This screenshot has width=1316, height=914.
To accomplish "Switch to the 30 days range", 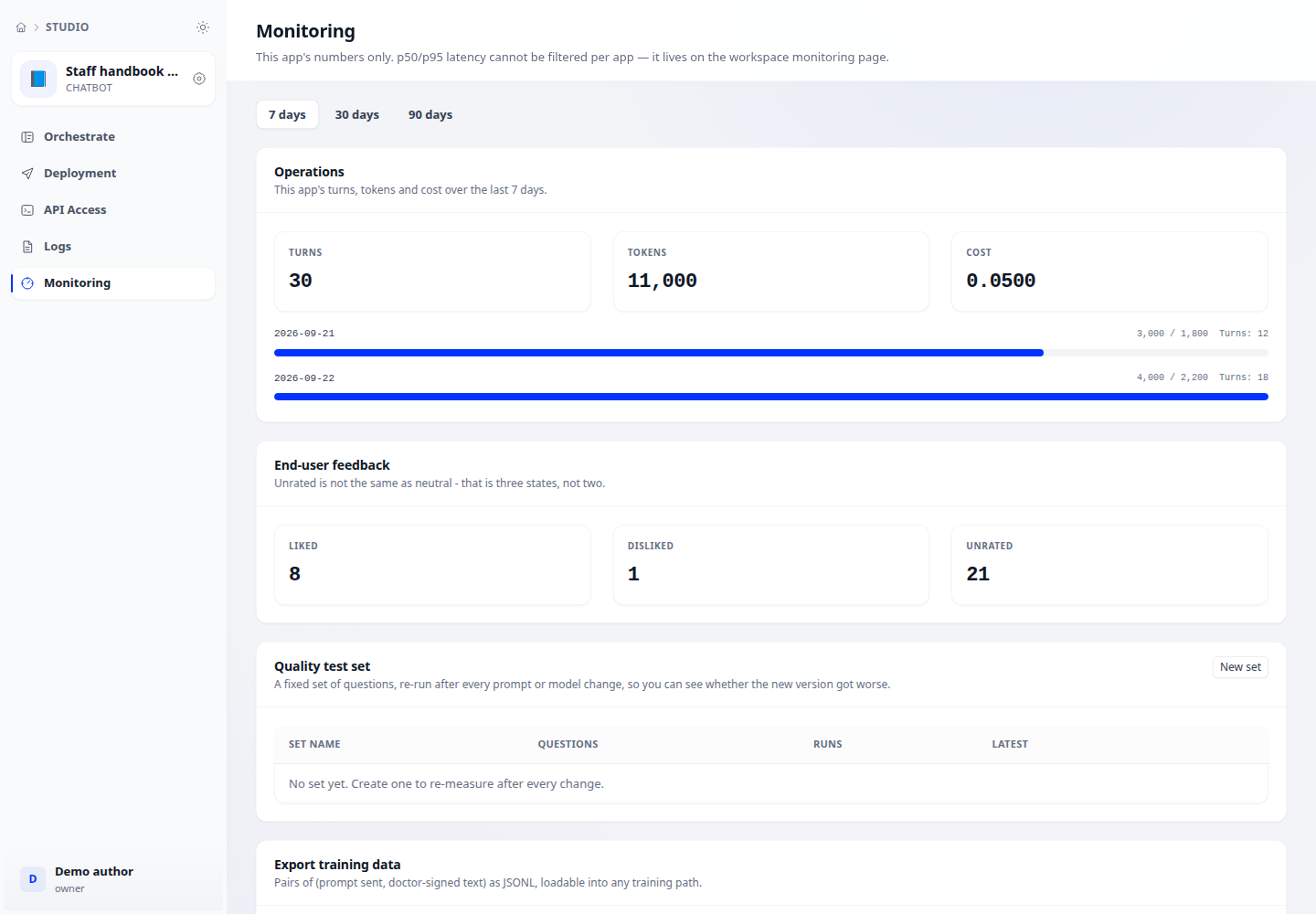I will click(x=356, y=114).
